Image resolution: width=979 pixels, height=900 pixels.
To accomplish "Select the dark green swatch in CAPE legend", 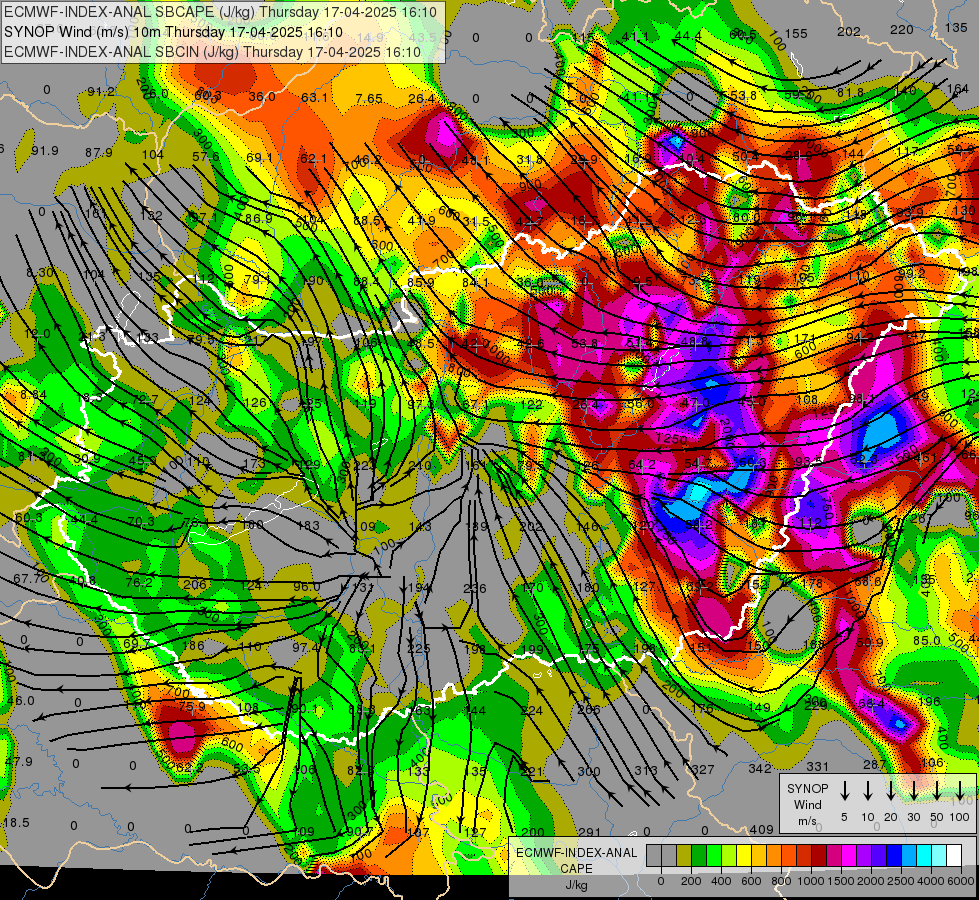I will tap(699, 855).
